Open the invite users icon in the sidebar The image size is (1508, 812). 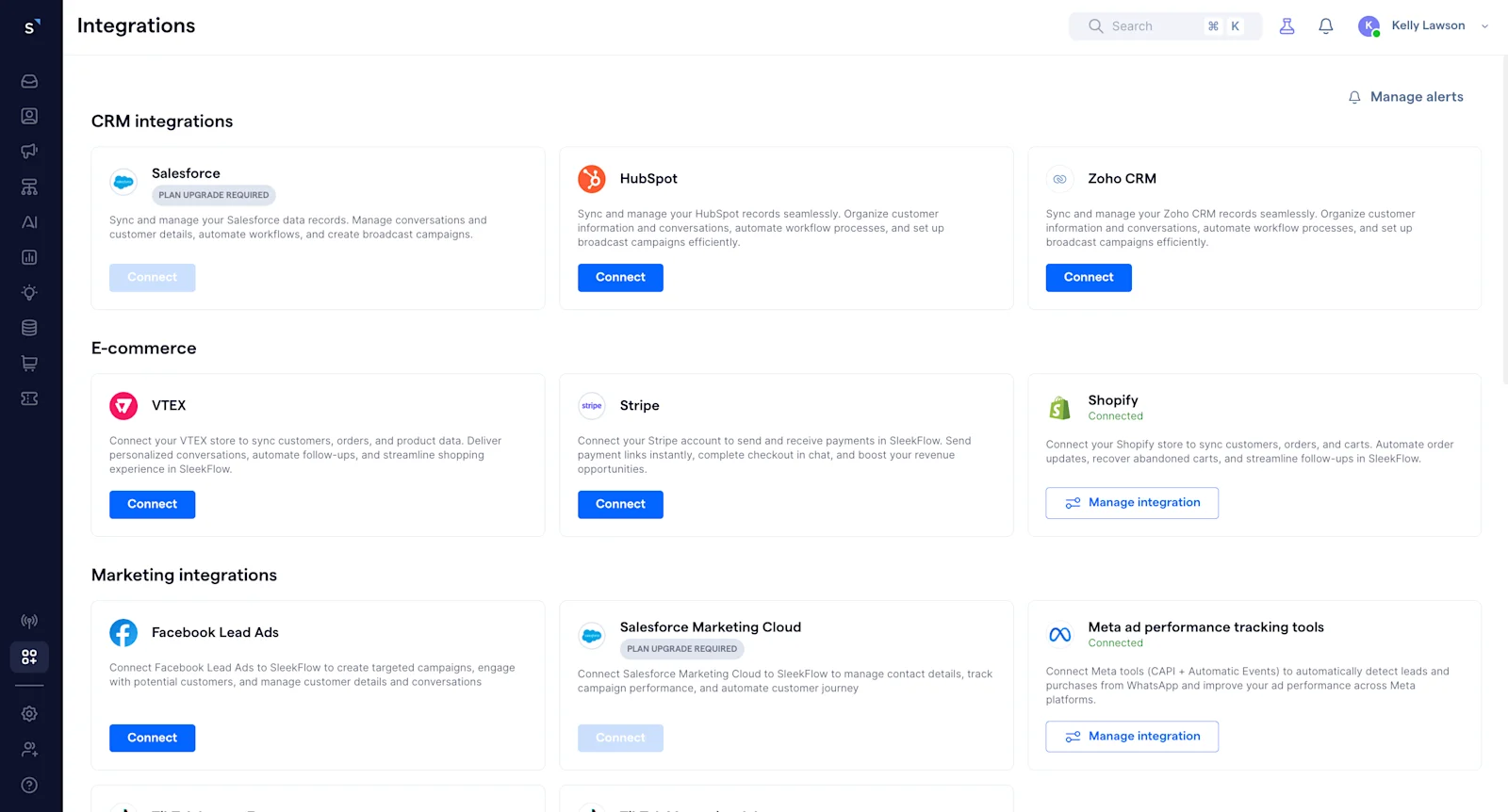[x=29, y=750]
